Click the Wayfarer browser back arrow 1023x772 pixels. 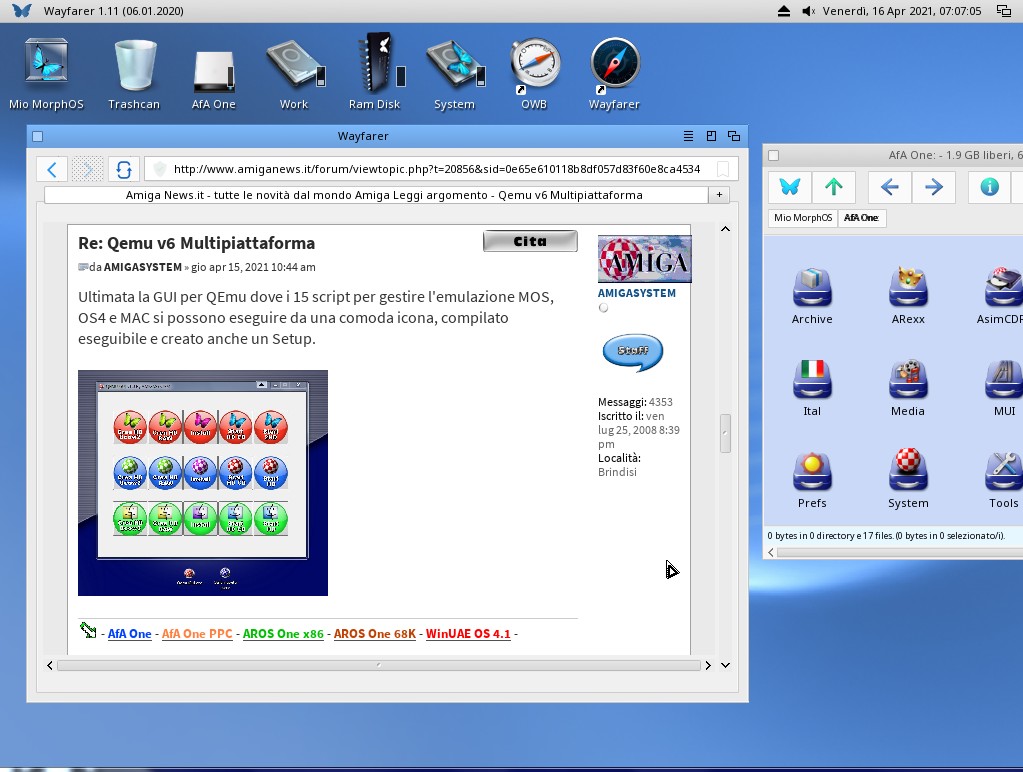coord(52,169)
